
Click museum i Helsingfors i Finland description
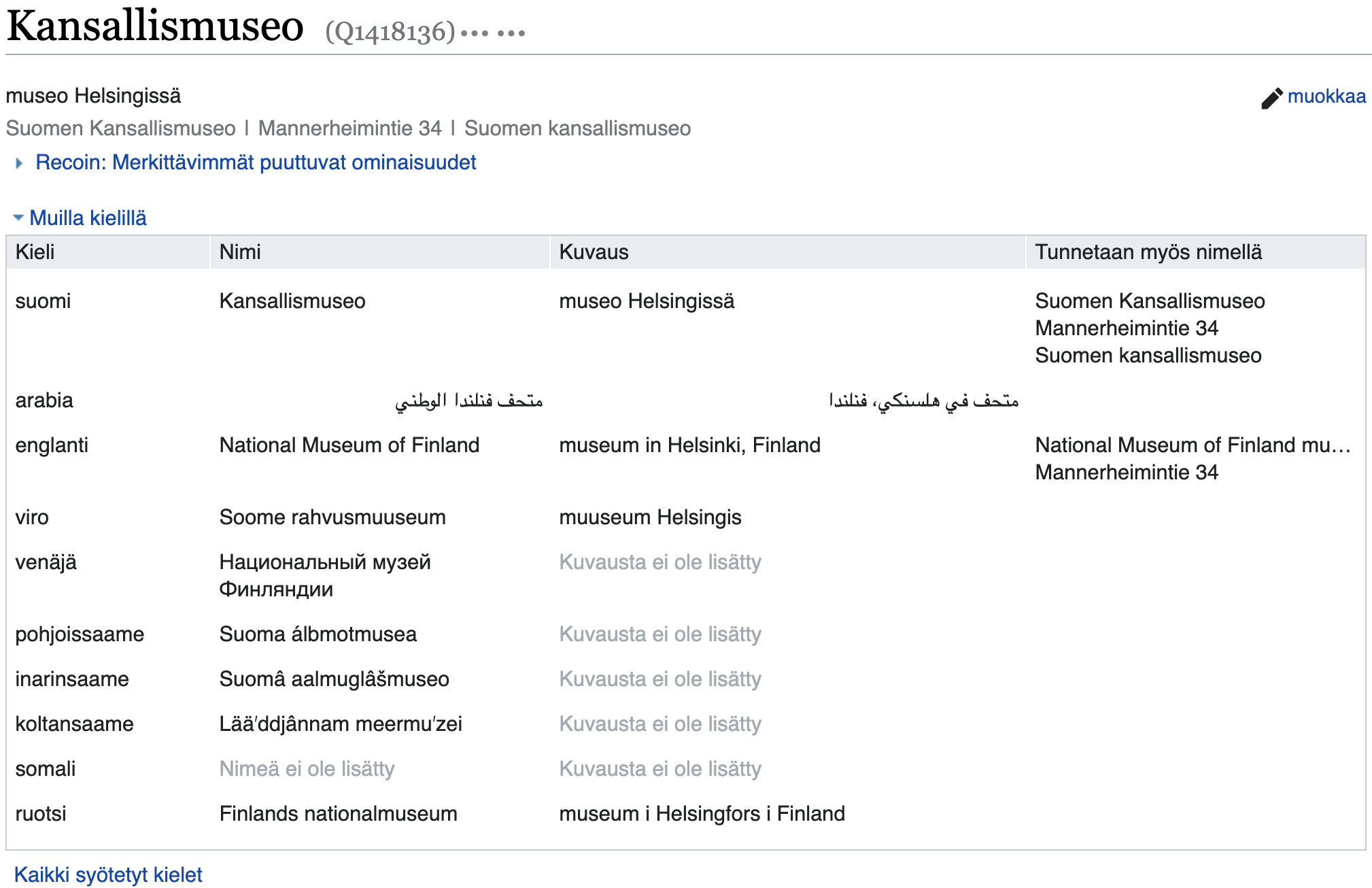click(x=702, y=814)
